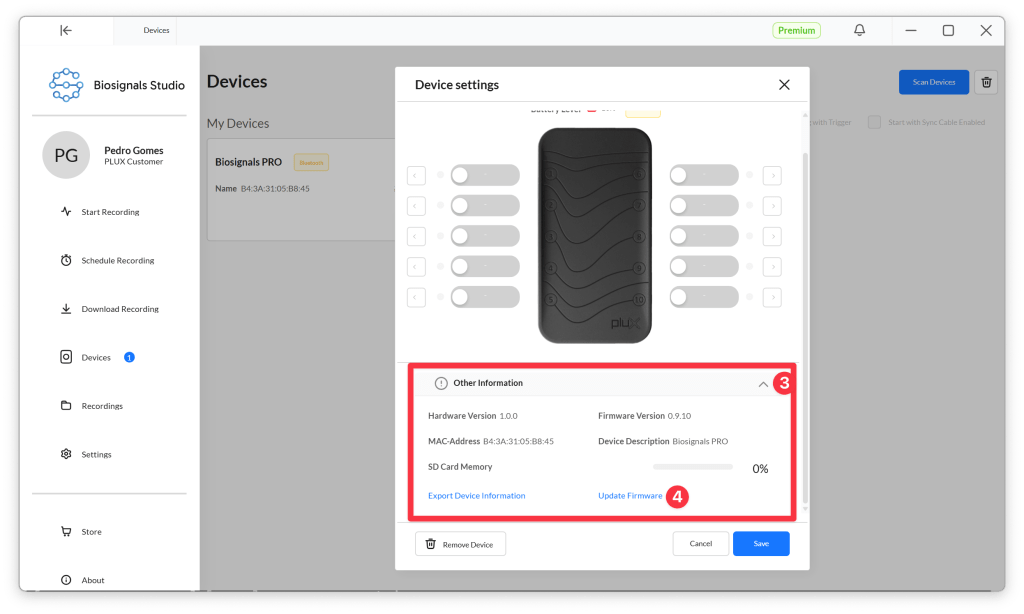Click the Firmware Version 0.9.10 text
Screen dimensions: 1024x614
pos(645,415)
